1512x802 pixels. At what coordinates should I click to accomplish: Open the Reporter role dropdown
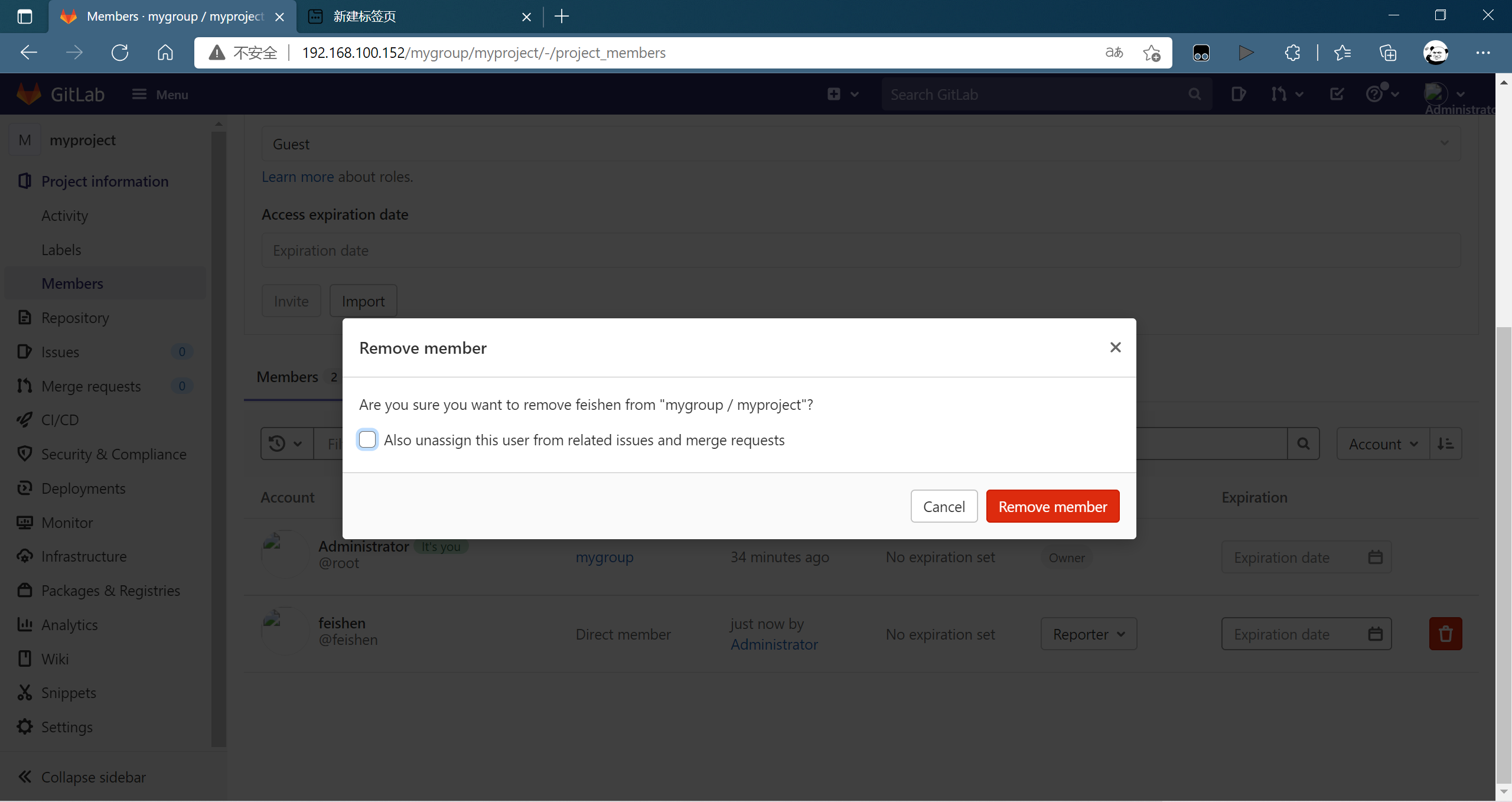pos(1088,634)
